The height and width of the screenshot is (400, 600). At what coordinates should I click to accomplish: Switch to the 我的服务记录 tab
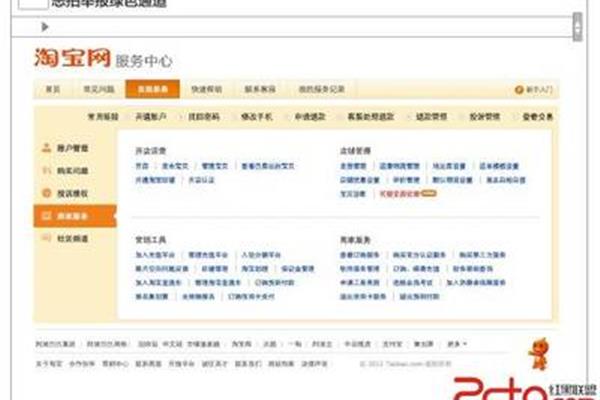click(321, 89)
